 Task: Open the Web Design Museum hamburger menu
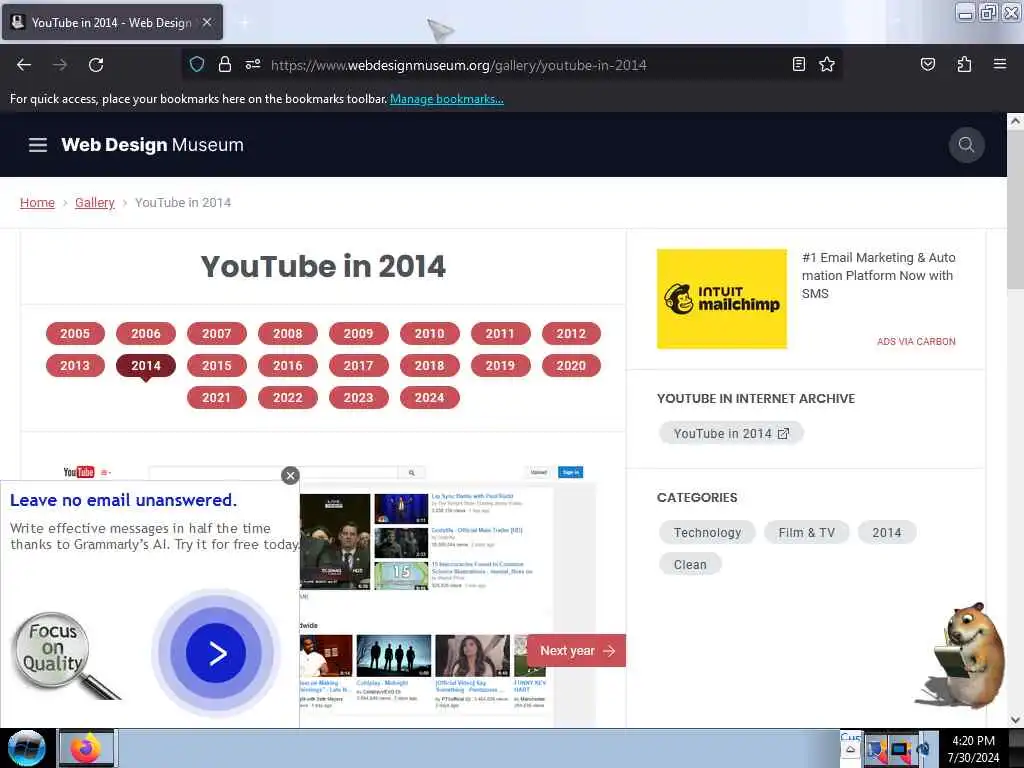(x=38, y=145)
